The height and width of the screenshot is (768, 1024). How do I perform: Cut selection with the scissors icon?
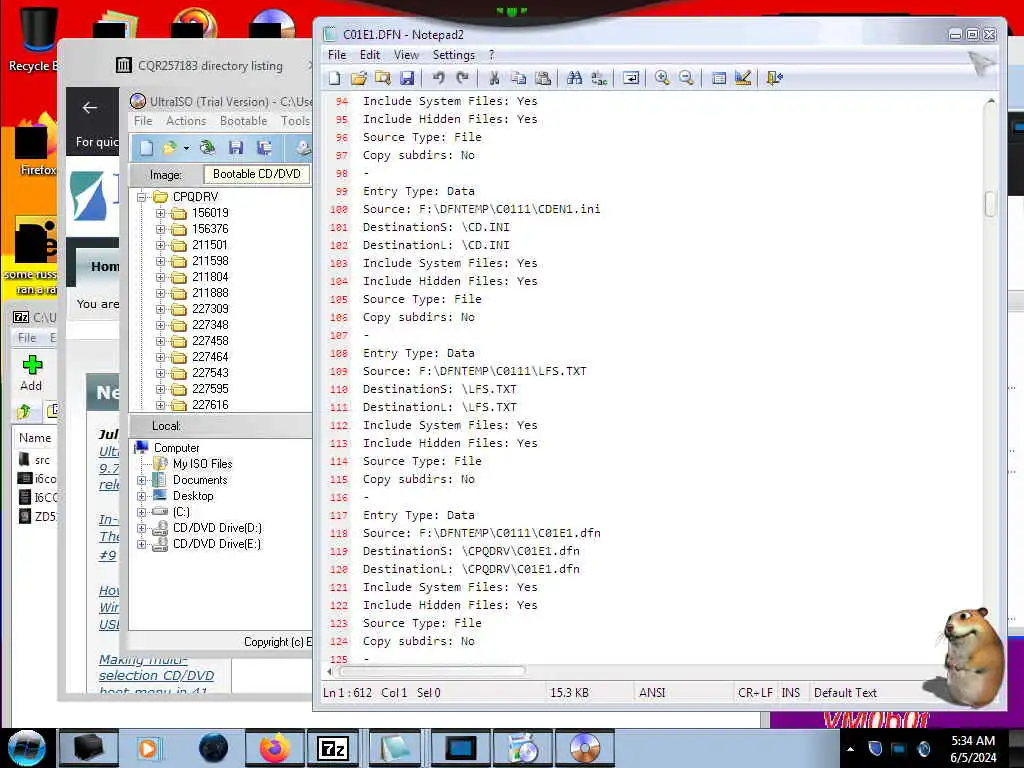[x=494, y=78]
